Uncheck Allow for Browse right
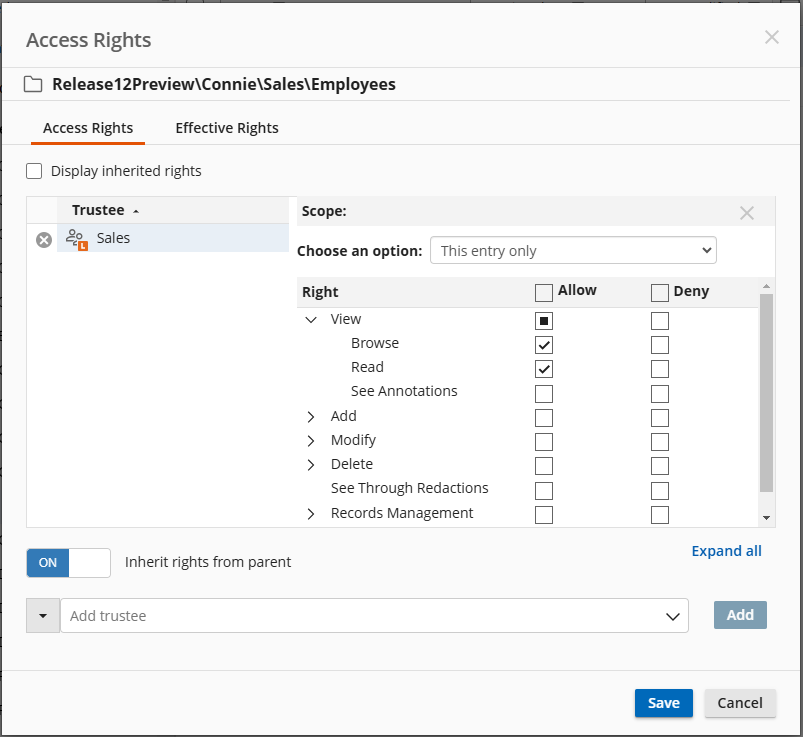Screen dimensions: 803x737 544,345
